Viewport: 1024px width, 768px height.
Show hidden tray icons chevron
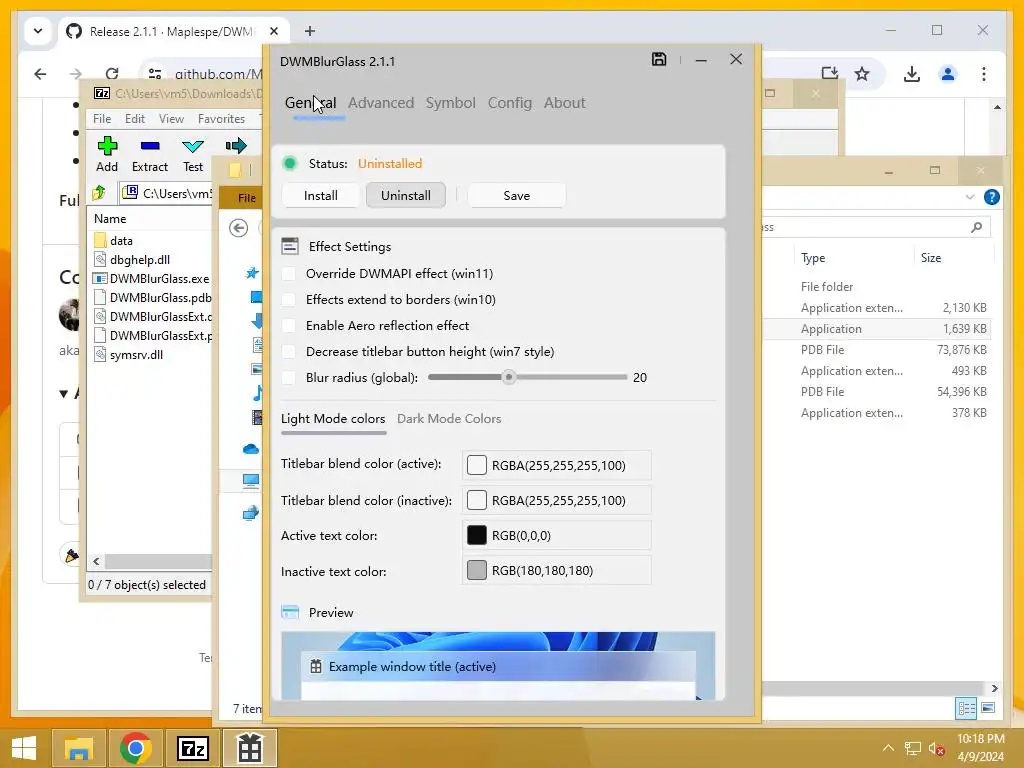coord(888,748)
